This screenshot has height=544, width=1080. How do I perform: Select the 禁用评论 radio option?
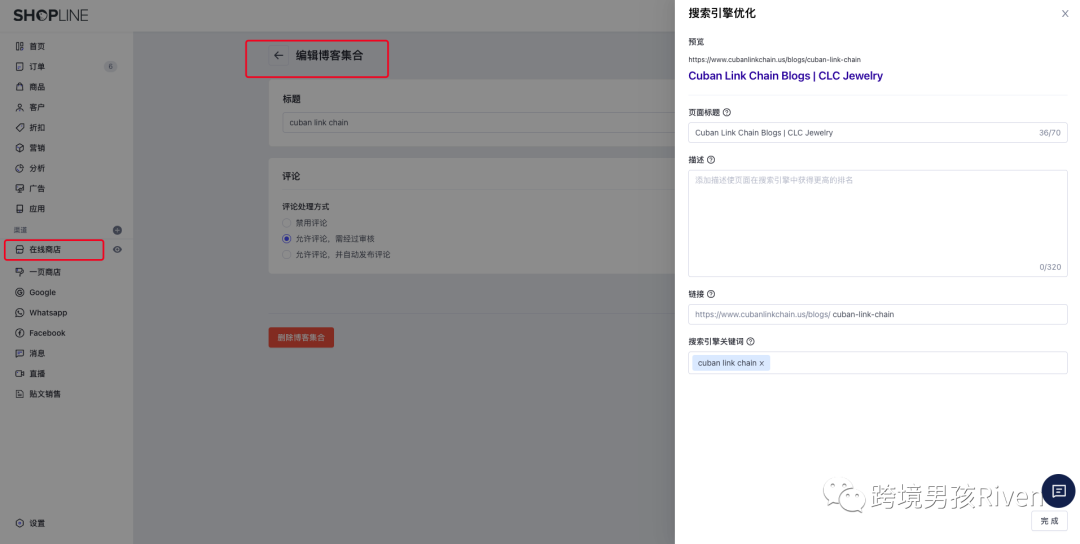pos(287,223)
